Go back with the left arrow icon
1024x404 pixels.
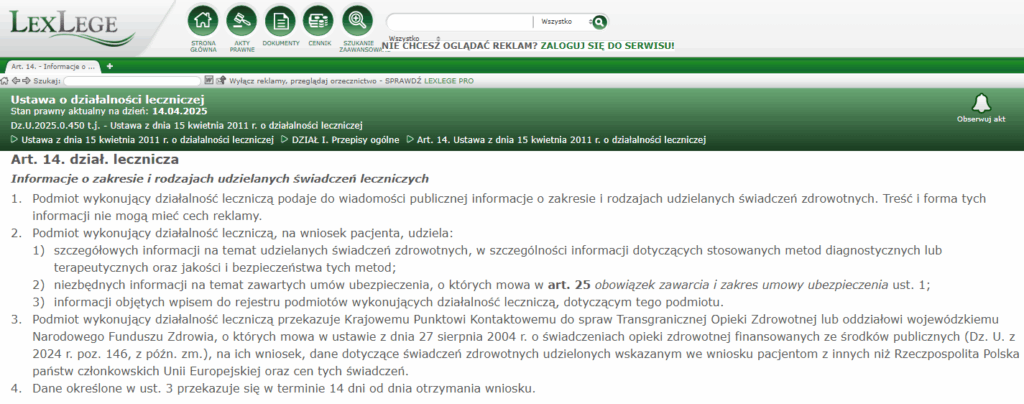pos(17,80)
